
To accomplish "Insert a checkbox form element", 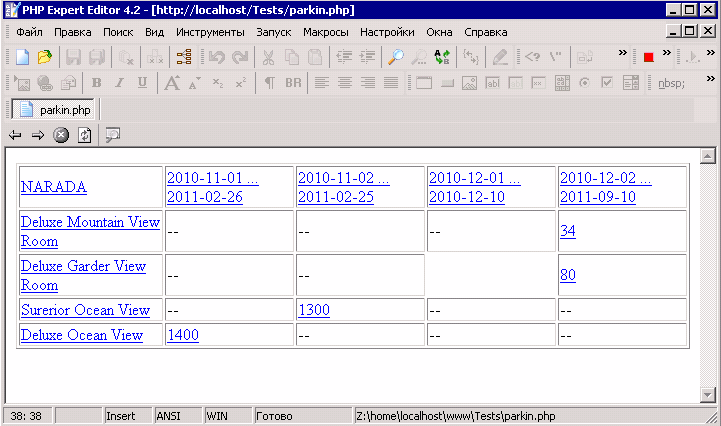I will point(607,83).
